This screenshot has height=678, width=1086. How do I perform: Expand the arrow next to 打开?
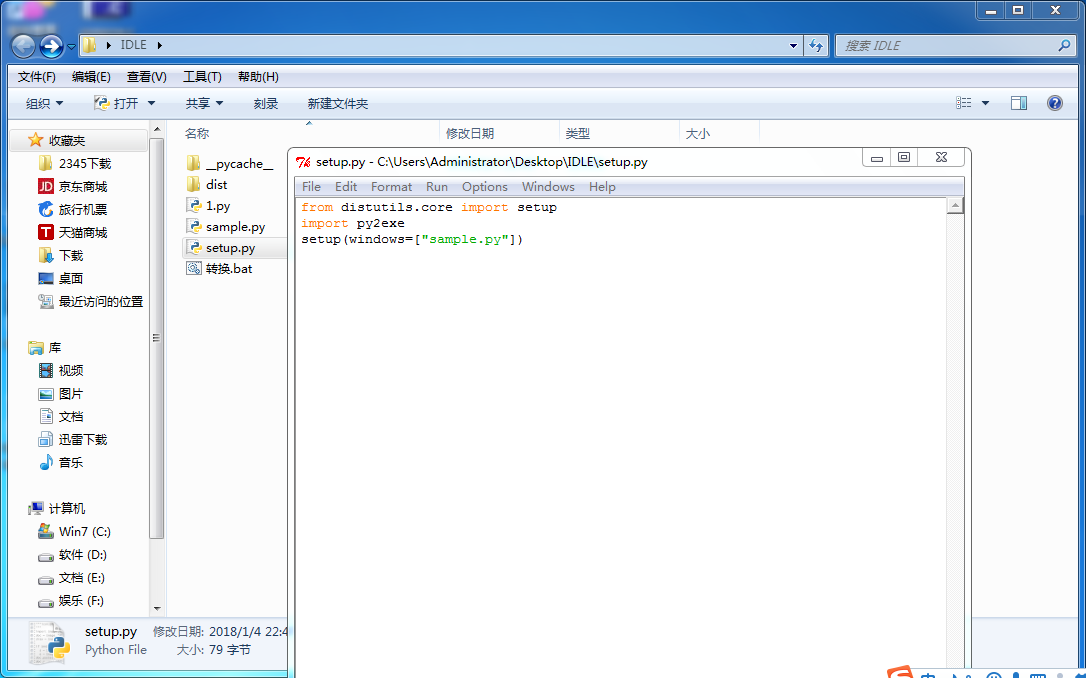[x=151, y=103]
